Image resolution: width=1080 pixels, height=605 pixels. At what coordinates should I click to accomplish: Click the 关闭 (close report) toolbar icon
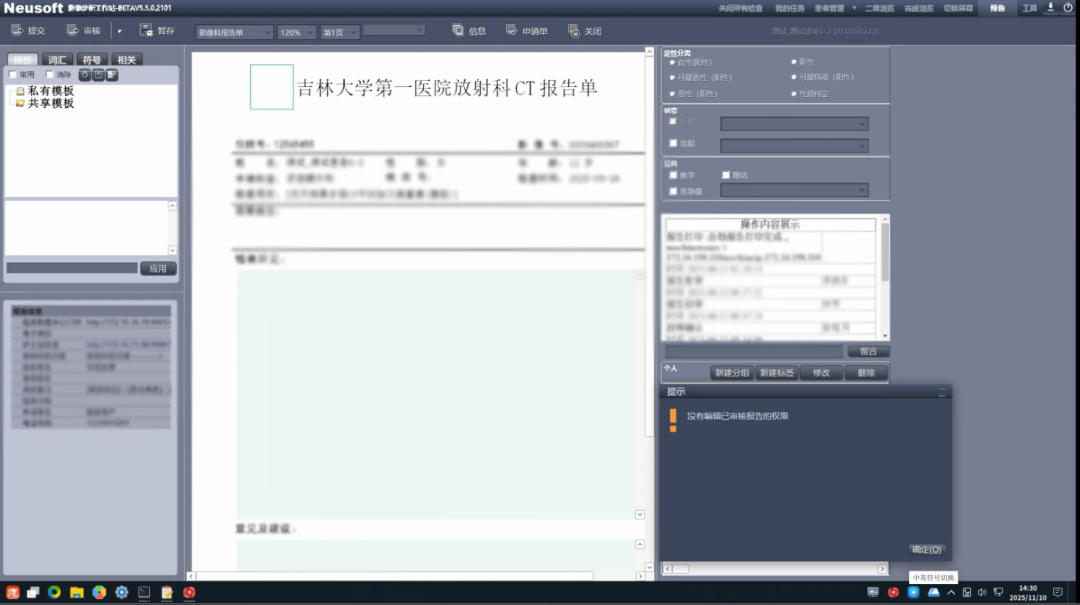583,30
